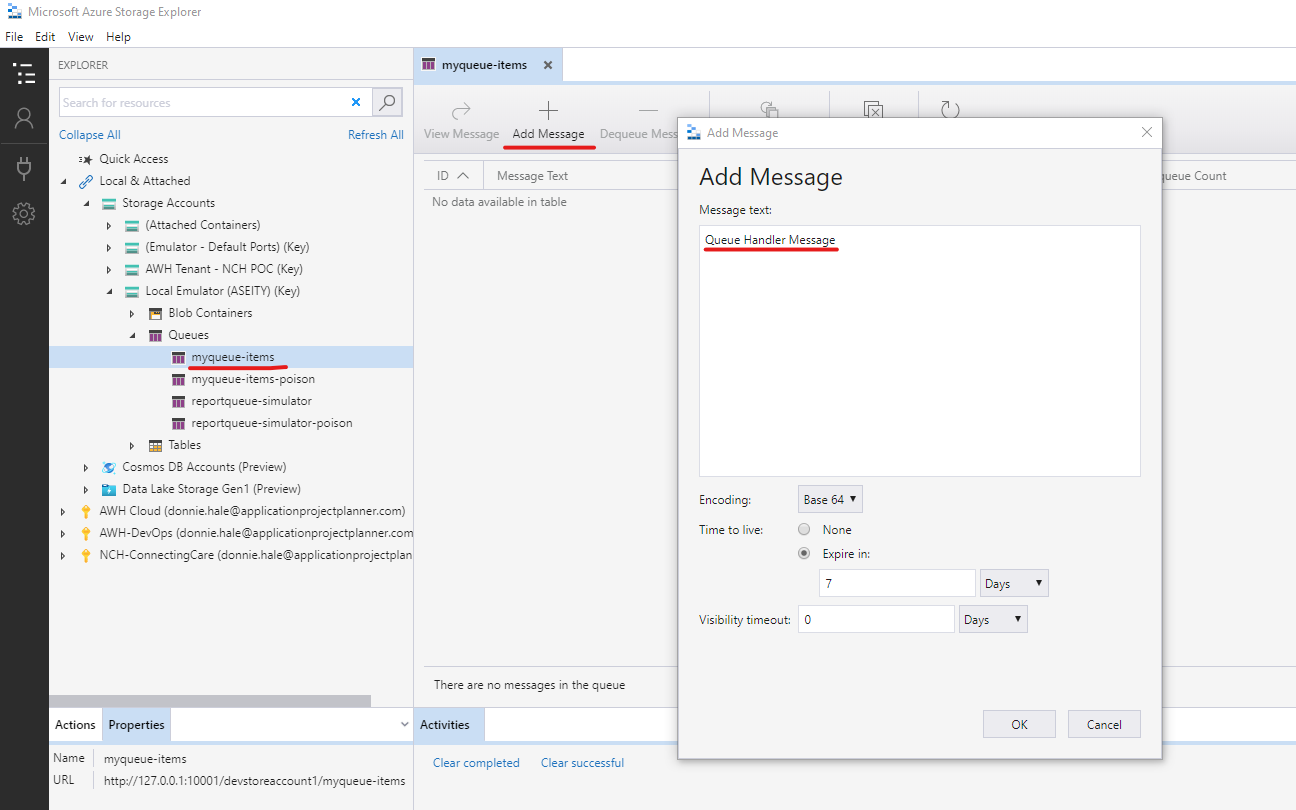Expand the (Attached Containers) node
The width and height of the screenshot is (1296, 810).
tap(109, 225)
